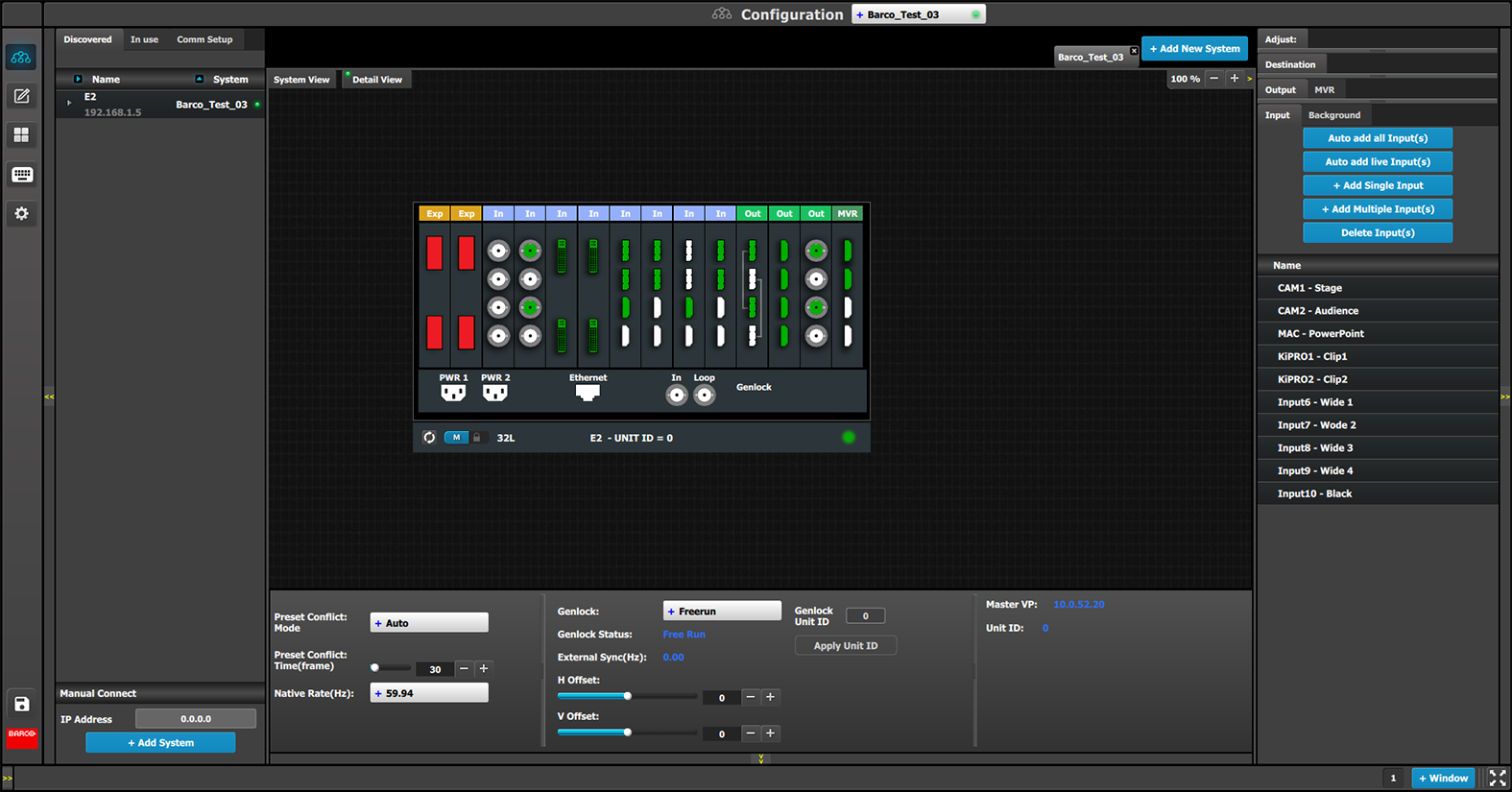Viewport: 1512px width, 792px height.
Task: Toggle fullscreen with the expand icon
Action: (x=1497, y=779)
